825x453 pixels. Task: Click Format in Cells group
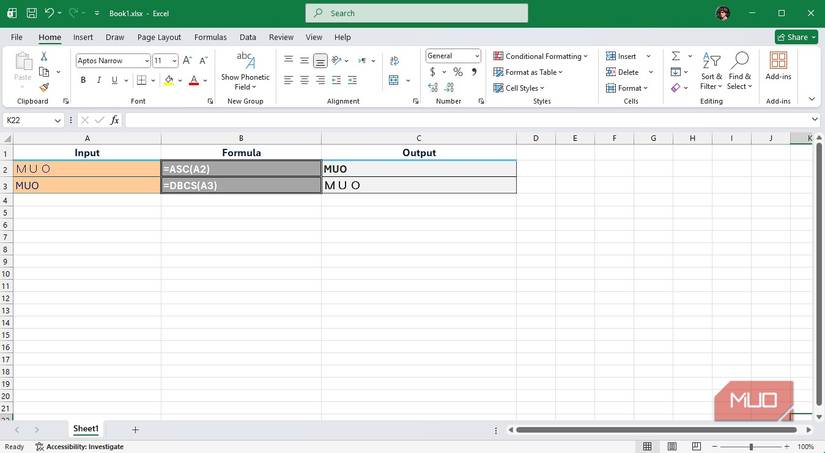(627, 88)
